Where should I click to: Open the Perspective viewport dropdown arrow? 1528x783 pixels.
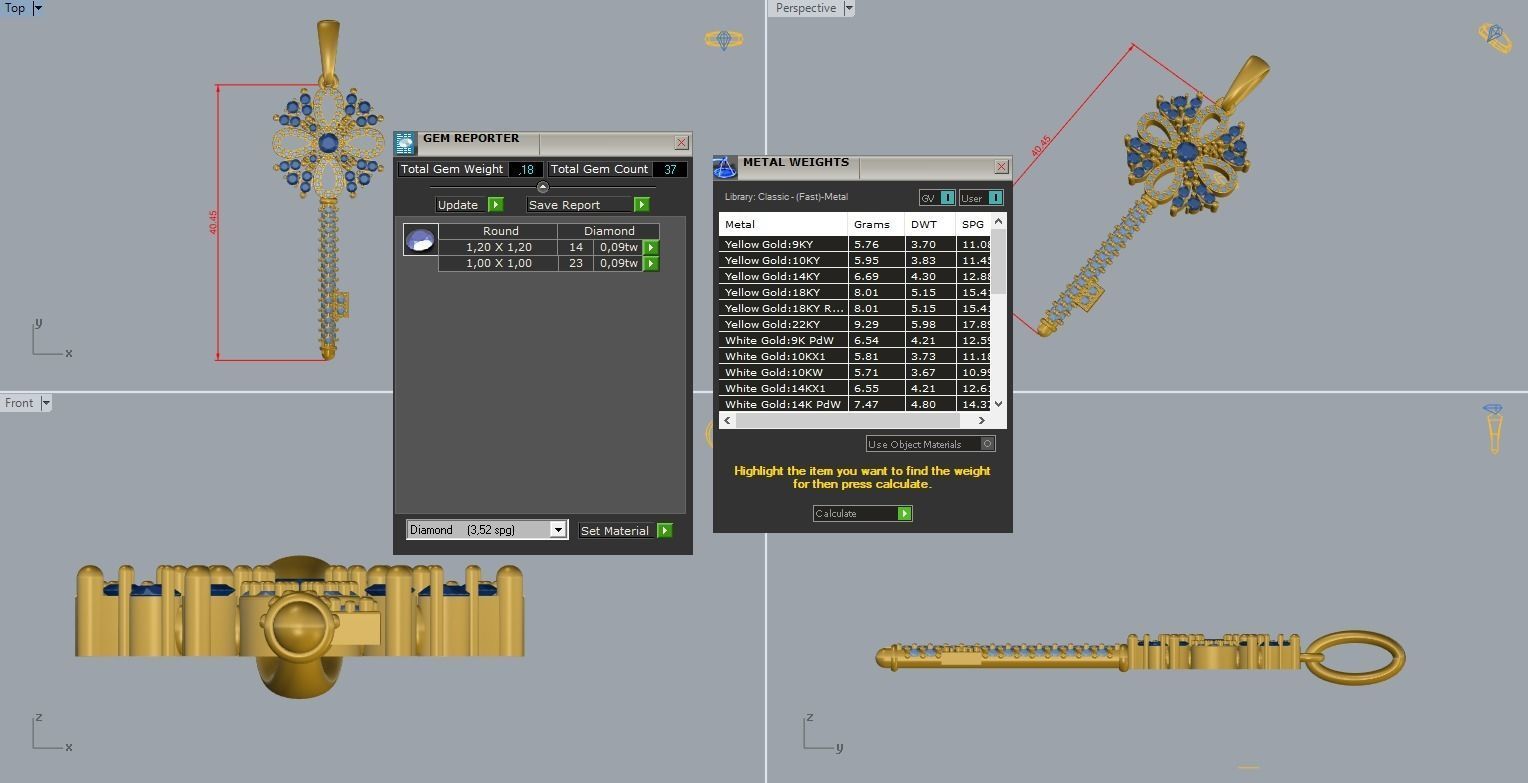point(849,8)
